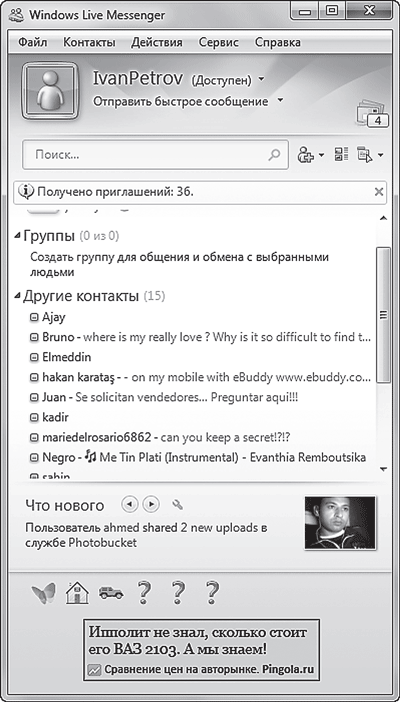Click Отправить быстрое сообщение text
This screenshot has height=702, width=400.
click(181, 102)
